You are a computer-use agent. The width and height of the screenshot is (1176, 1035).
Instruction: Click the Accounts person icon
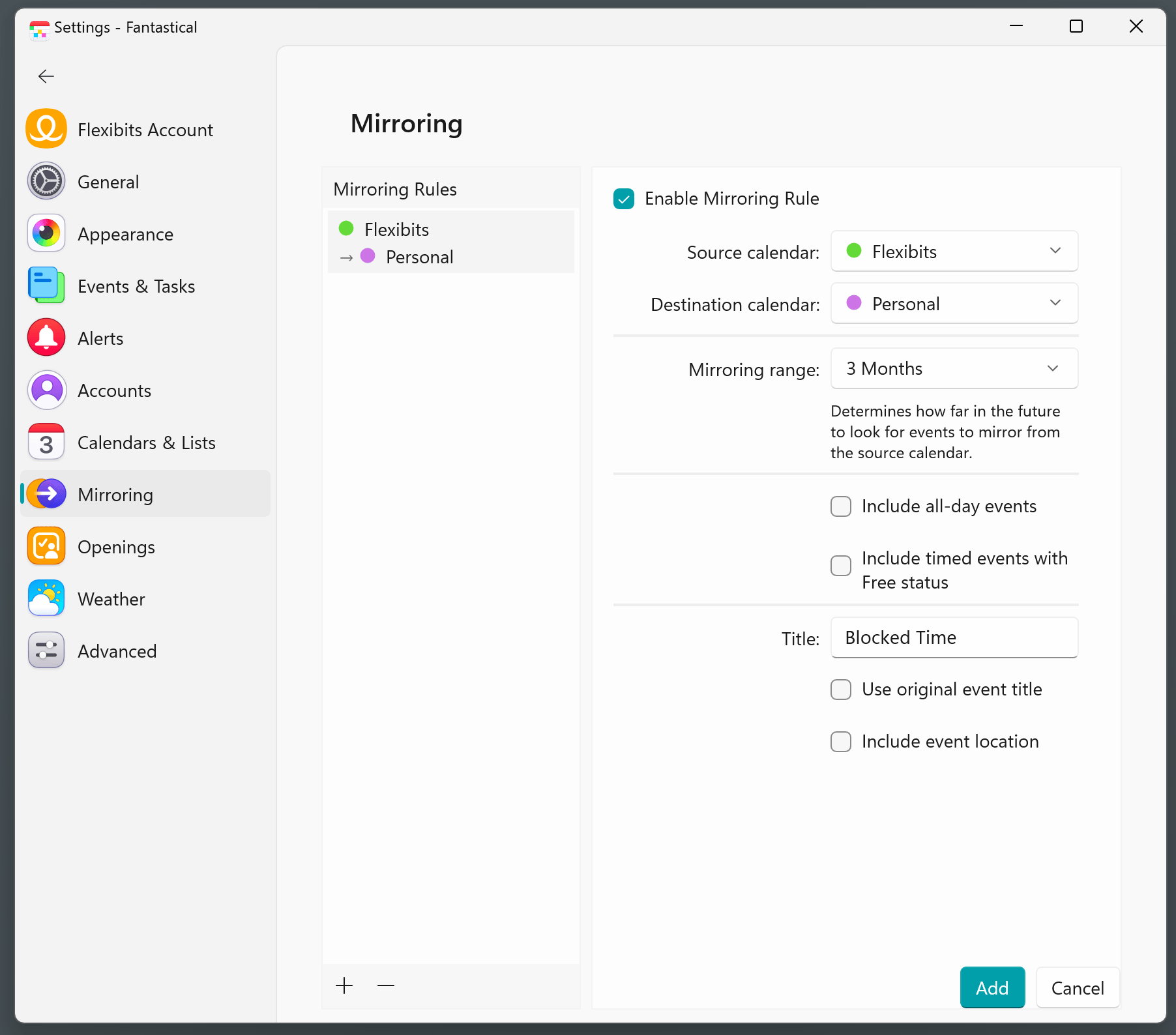coord(46,390)
